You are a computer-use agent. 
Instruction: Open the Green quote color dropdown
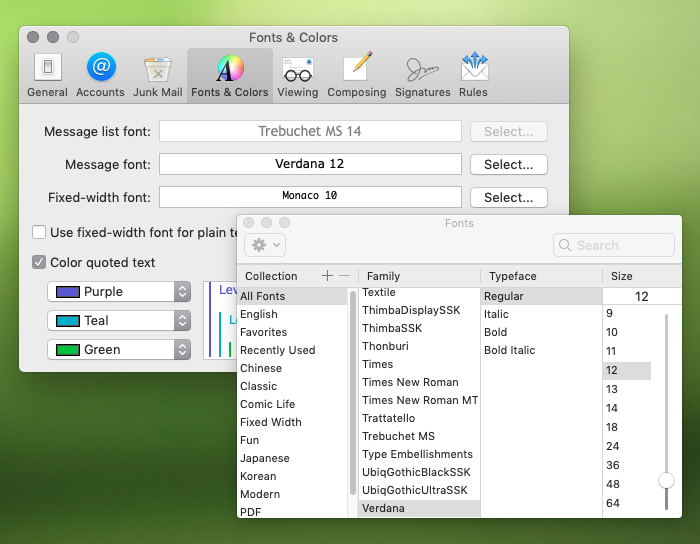click(x=118, y=350)
